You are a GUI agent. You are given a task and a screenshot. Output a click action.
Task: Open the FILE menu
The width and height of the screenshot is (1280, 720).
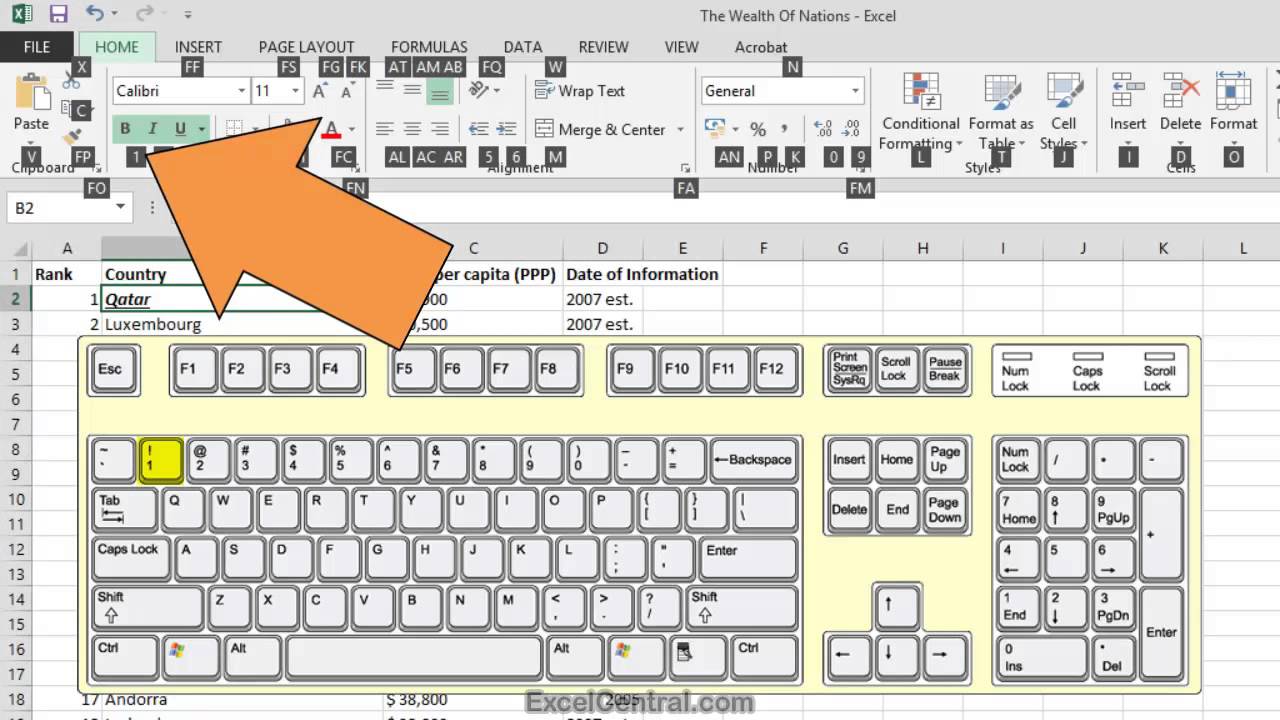(x=36, y=47)
